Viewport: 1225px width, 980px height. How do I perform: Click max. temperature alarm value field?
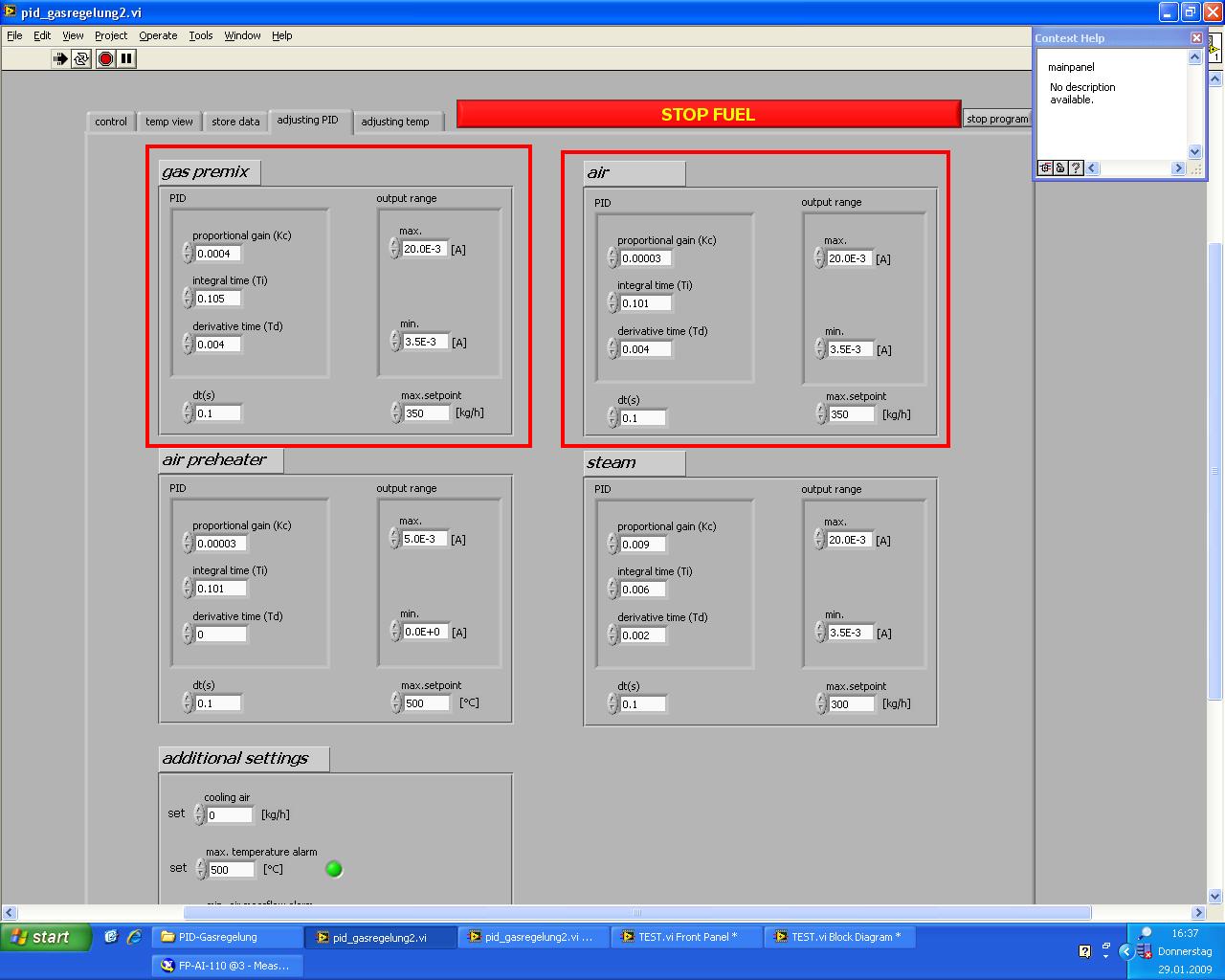tap(232, 869)
